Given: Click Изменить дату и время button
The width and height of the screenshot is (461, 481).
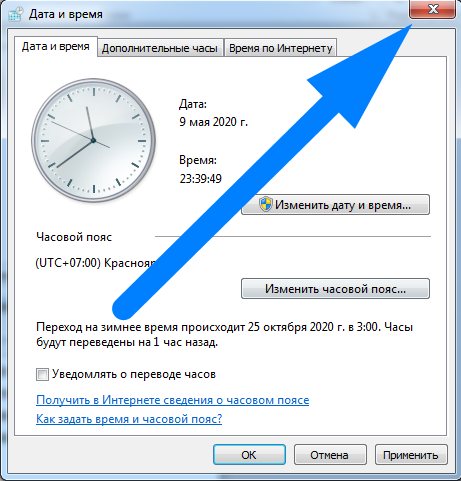Looking at the screenshot, I should click(x=335, y=204).
